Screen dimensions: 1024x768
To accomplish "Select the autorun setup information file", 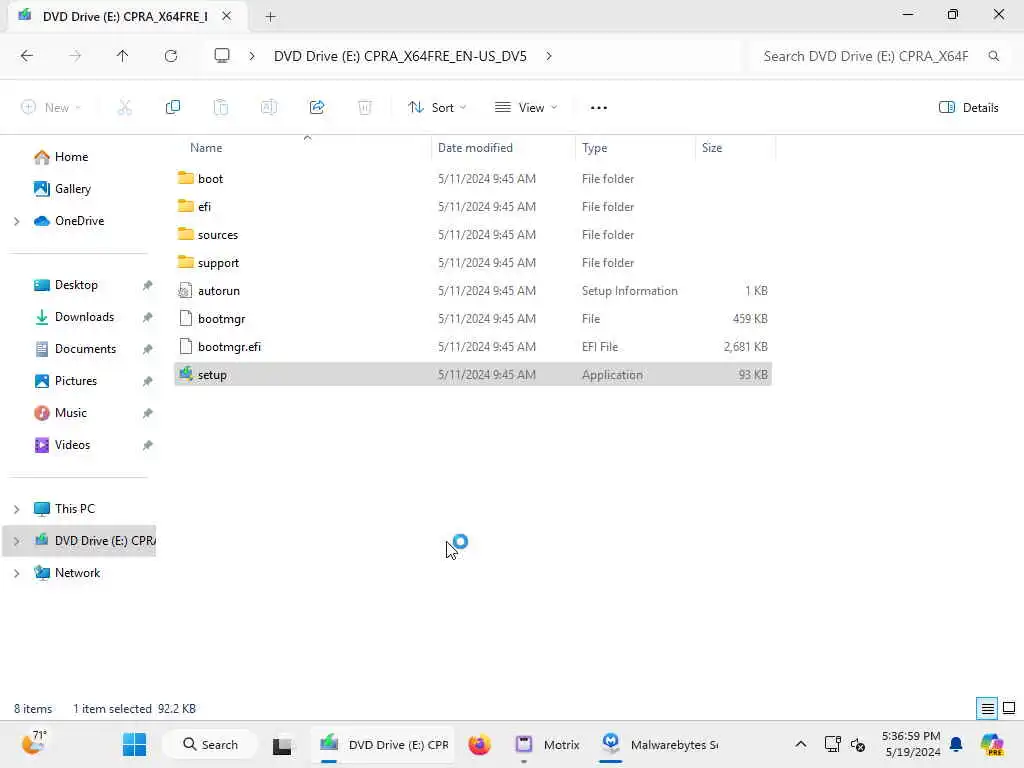I will click(218, 291).
